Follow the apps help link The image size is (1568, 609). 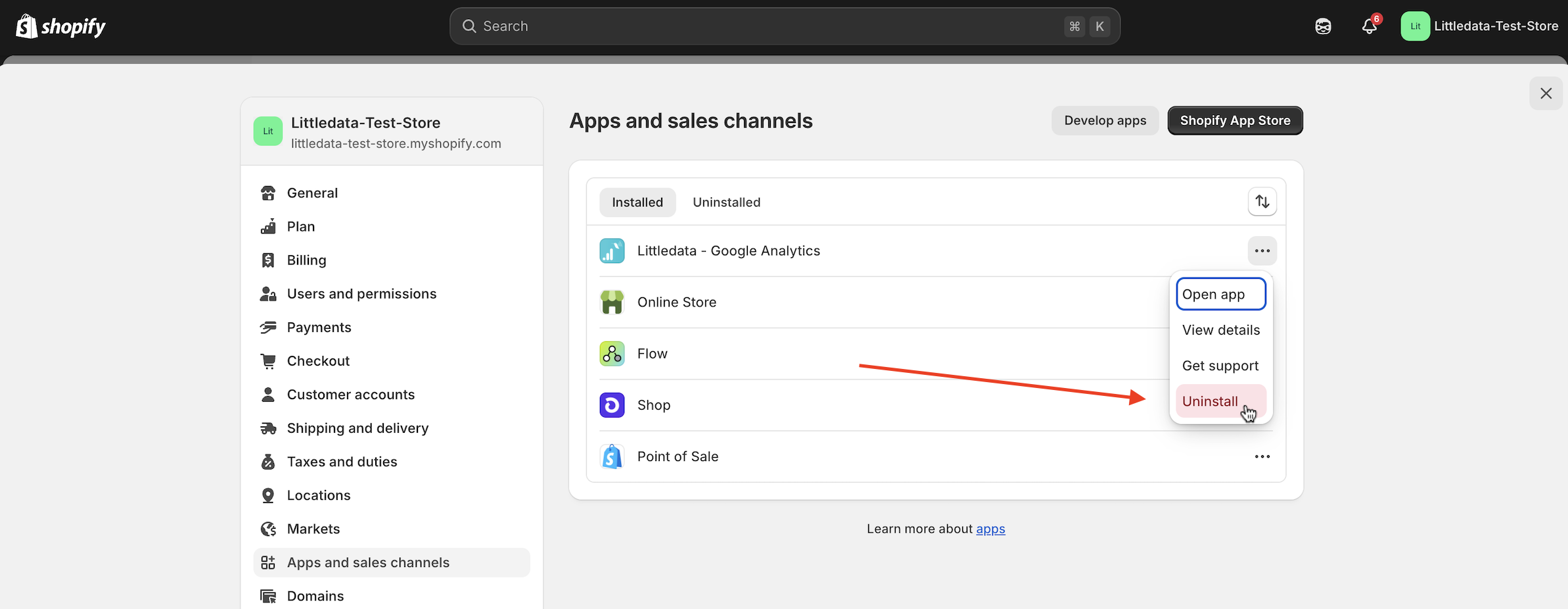(x=990, y=529)
